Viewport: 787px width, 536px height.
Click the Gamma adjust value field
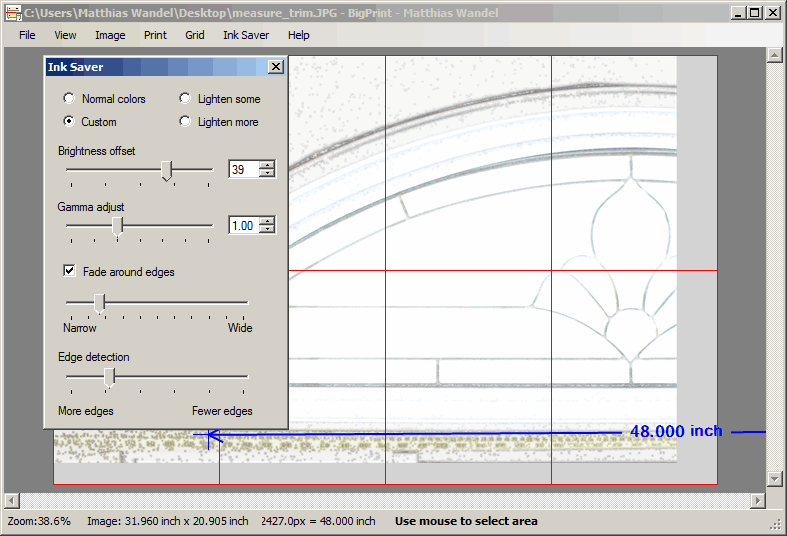click(242, 226)
